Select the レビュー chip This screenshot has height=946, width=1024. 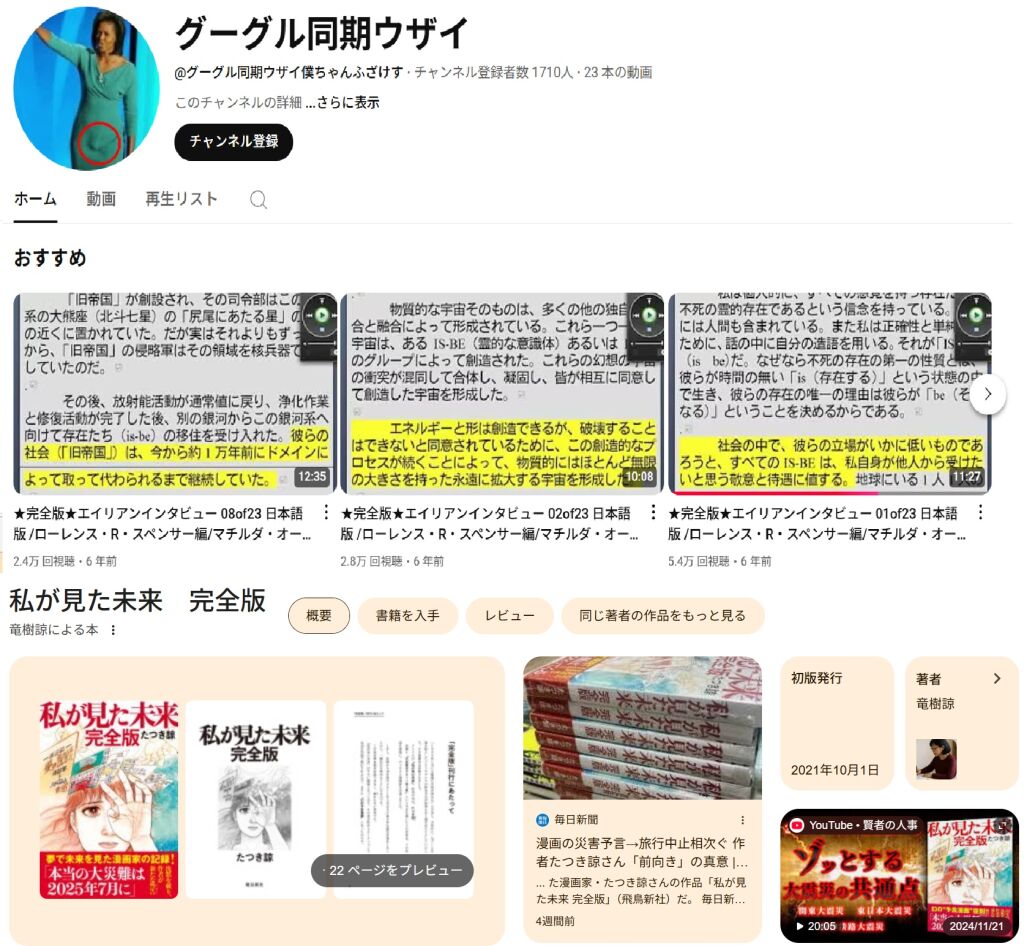509,616
